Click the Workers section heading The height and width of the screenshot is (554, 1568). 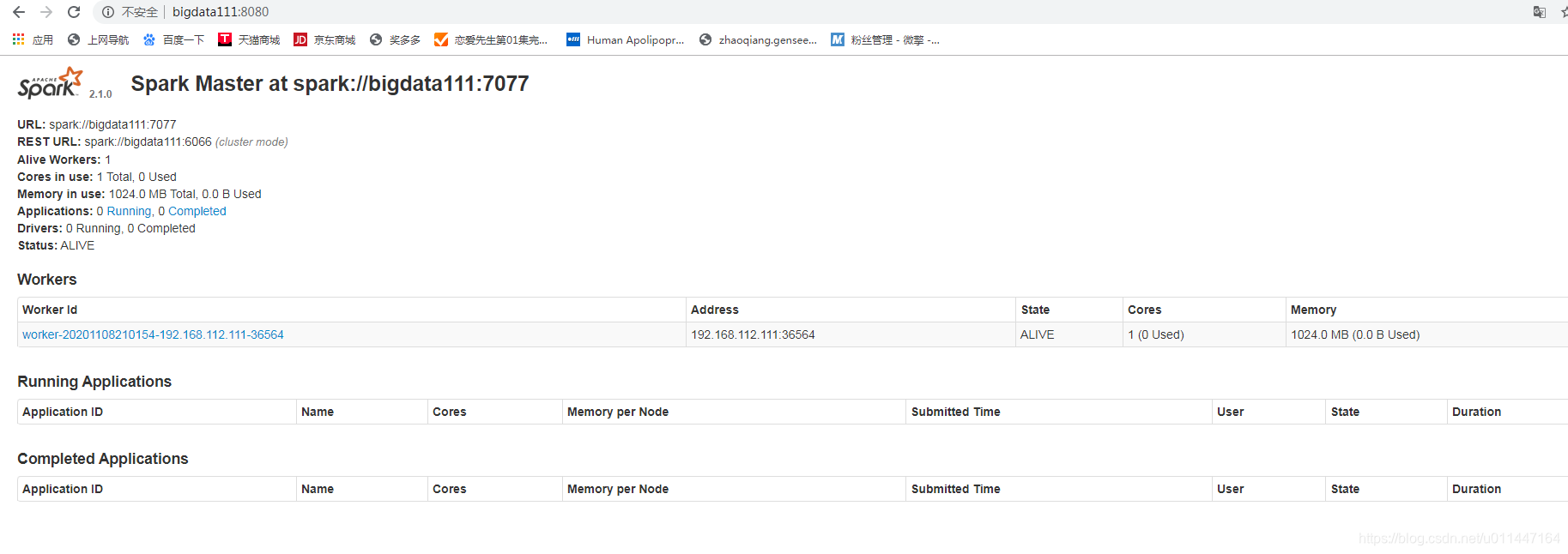[x=47, y=280]
